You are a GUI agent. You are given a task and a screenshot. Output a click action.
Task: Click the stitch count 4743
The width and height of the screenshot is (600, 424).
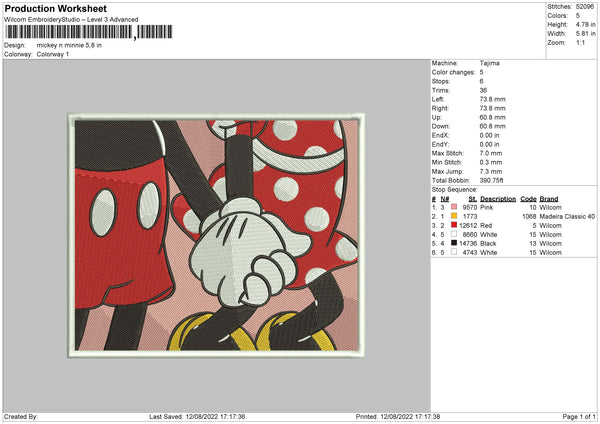[x=470, y=253]
